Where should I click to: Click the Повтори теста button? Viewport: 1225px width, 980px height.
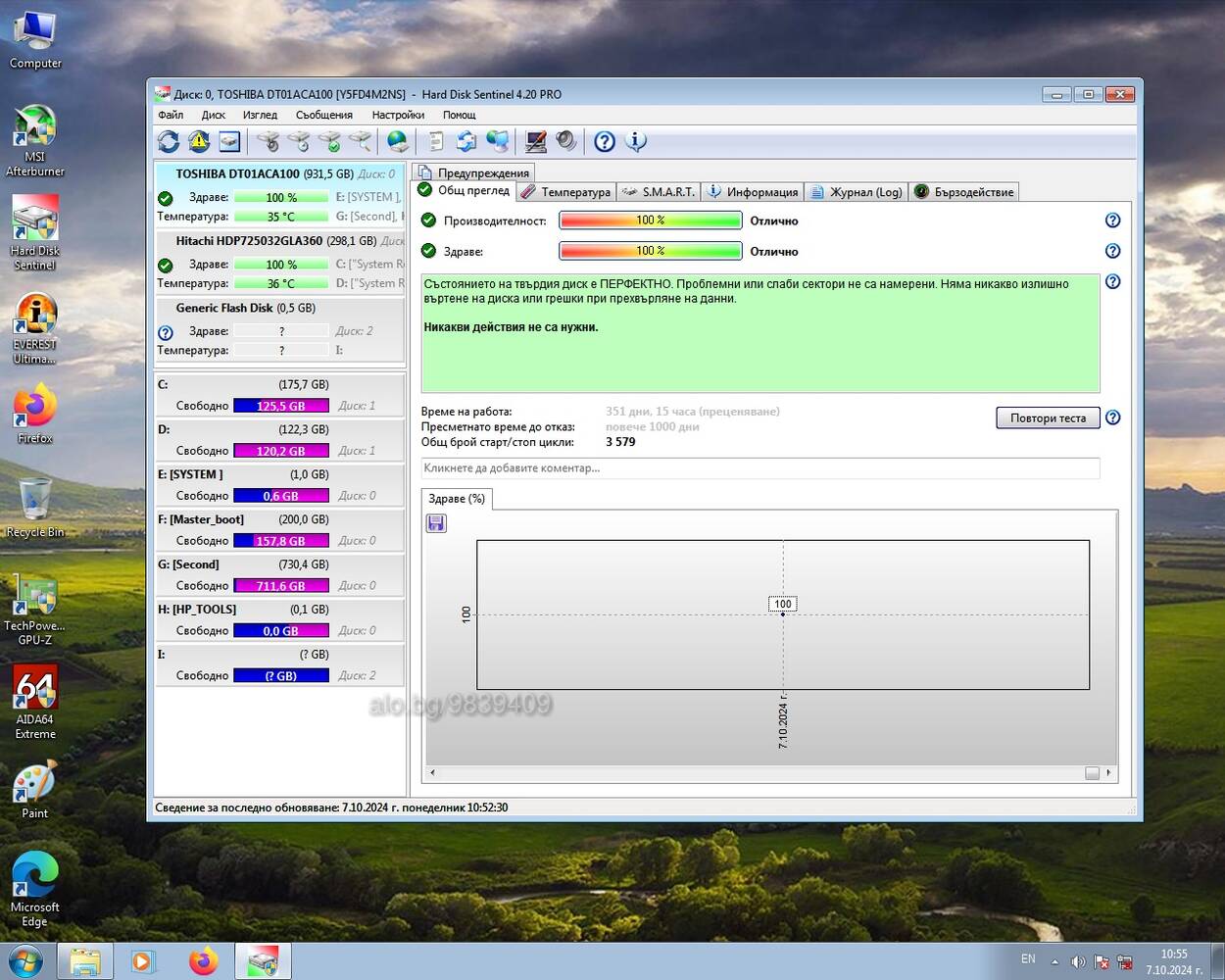pos(1048,417)
